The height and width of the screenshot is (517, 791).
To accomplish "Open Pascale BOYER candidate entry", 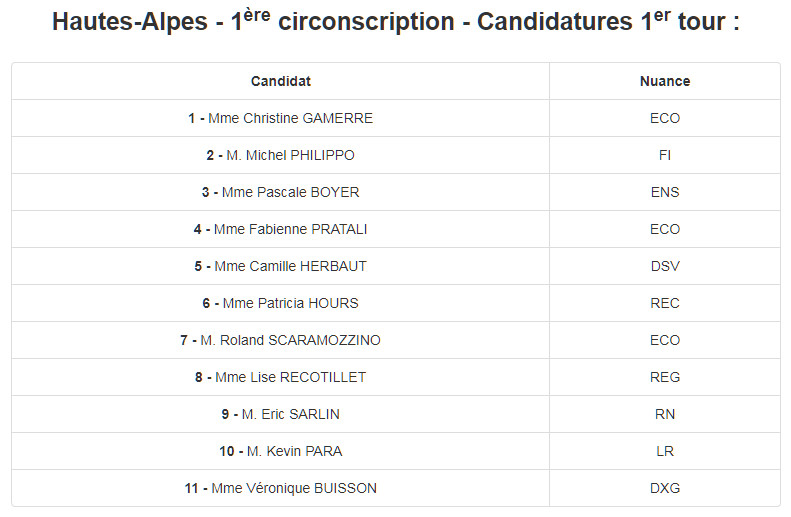I will pos(290,192).
